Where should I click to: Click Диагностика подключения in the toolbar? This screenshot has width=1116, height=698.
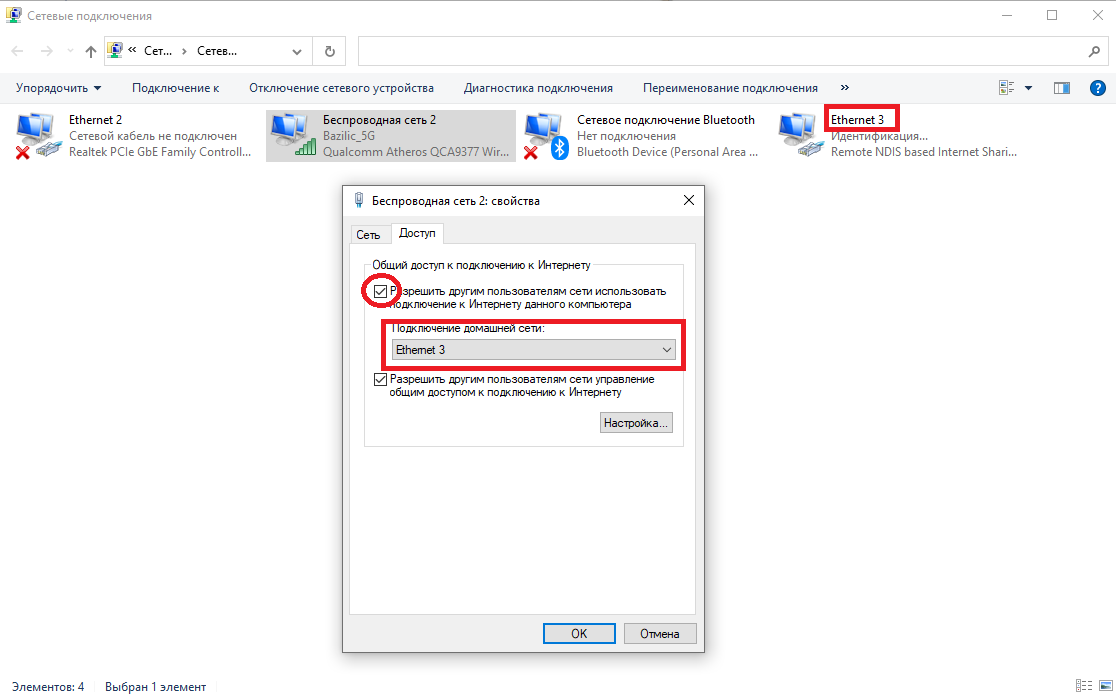click(x=538, y=88)
